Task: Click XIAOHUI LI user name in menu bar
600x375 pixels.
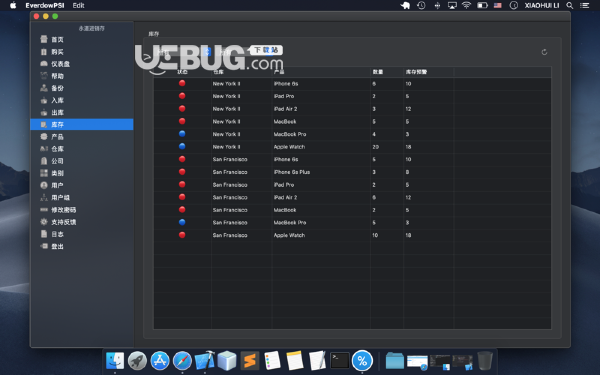Action: (542, 5)
